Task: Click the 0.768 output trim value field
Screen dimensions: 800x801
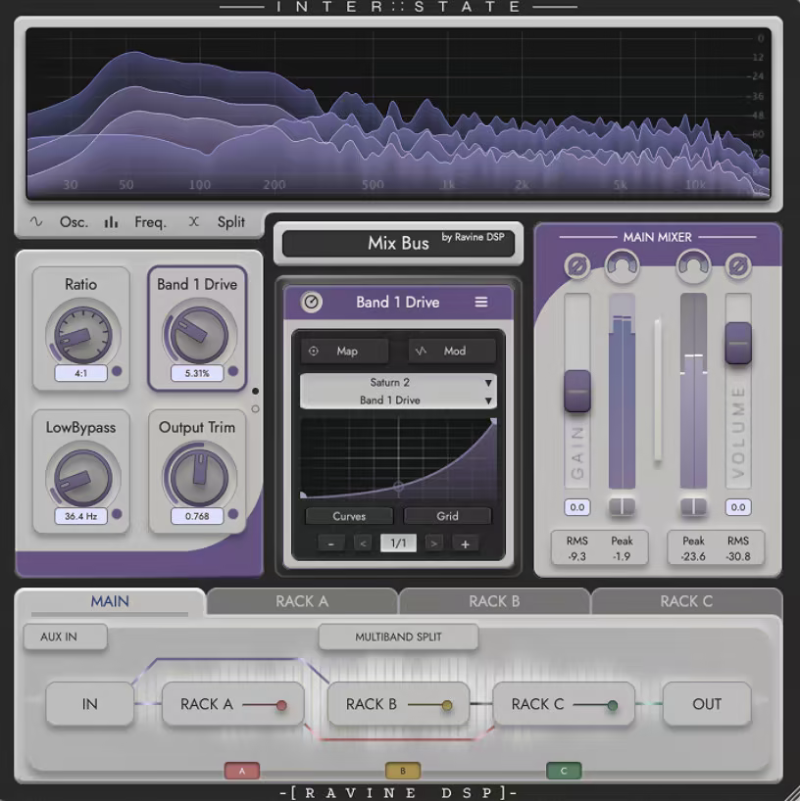Action: (x=197, y=516)
